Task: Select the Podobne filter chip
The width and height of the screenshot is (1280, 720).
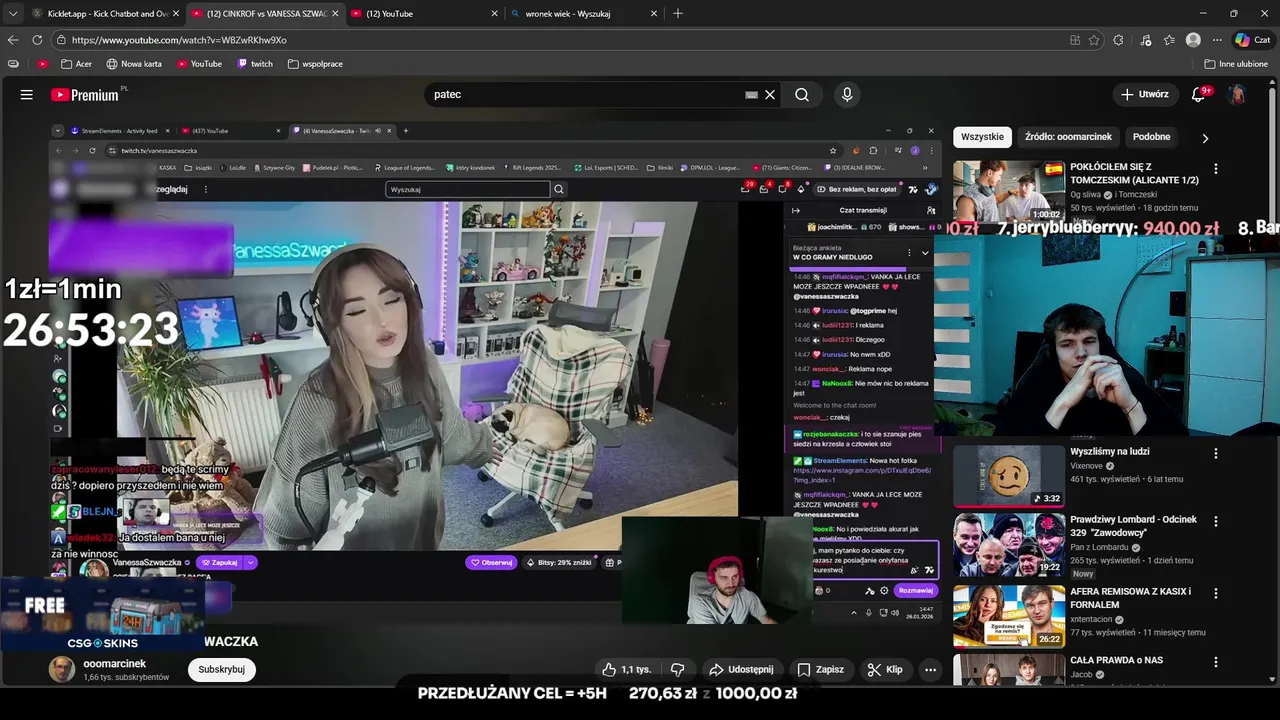Action: click(1152, 137)
